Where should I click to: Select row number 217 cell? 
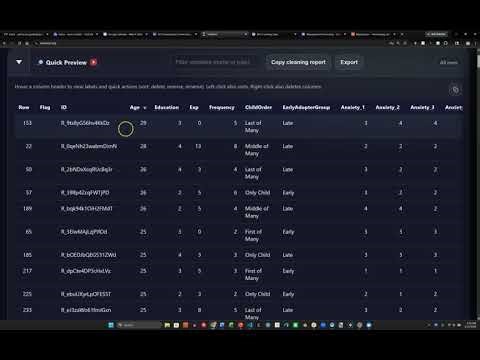click(27, 271)
